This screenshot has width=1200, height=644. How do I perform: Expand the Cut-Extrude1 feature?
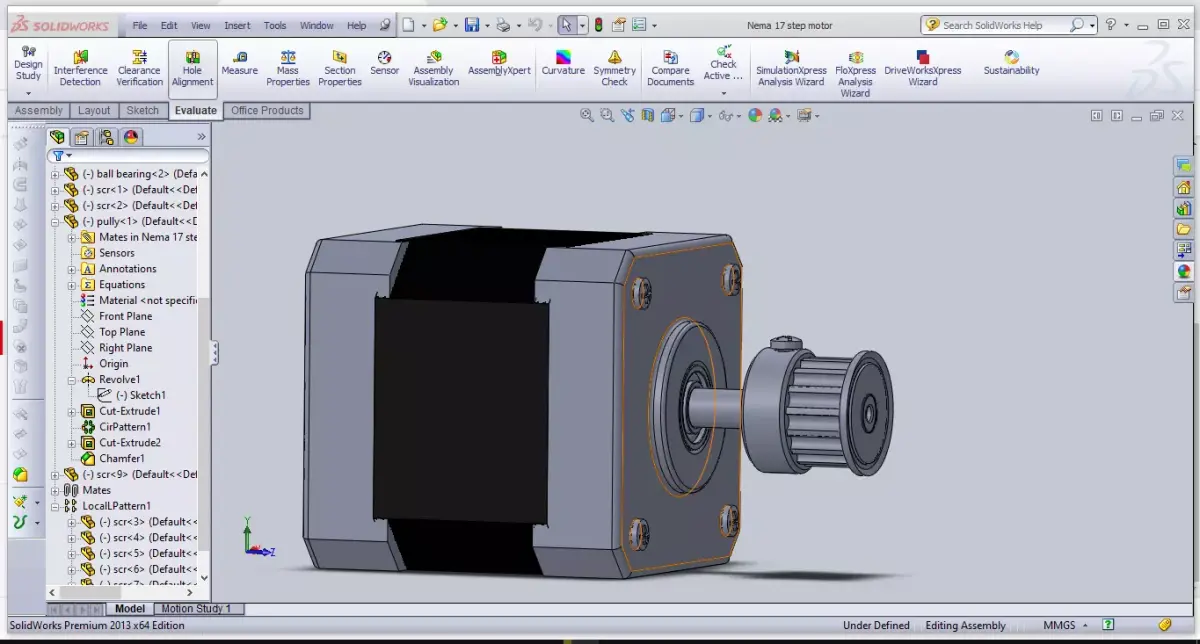click(72, 412)
